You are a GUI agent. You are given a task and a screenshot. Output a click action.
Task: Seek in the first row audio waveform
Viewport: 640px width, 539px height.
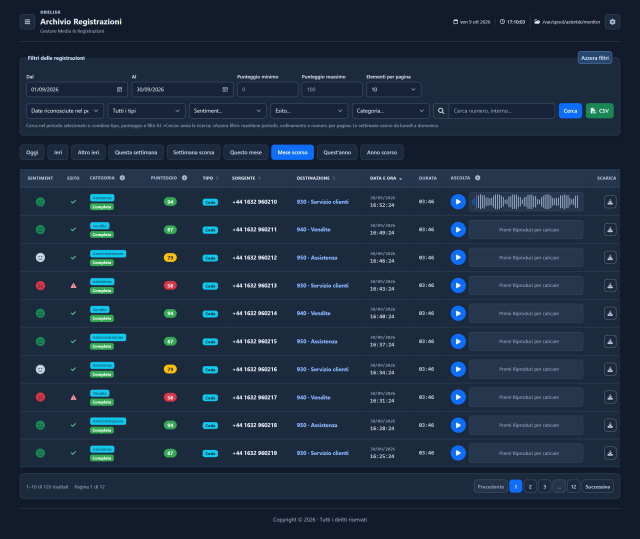click(526, 202)
